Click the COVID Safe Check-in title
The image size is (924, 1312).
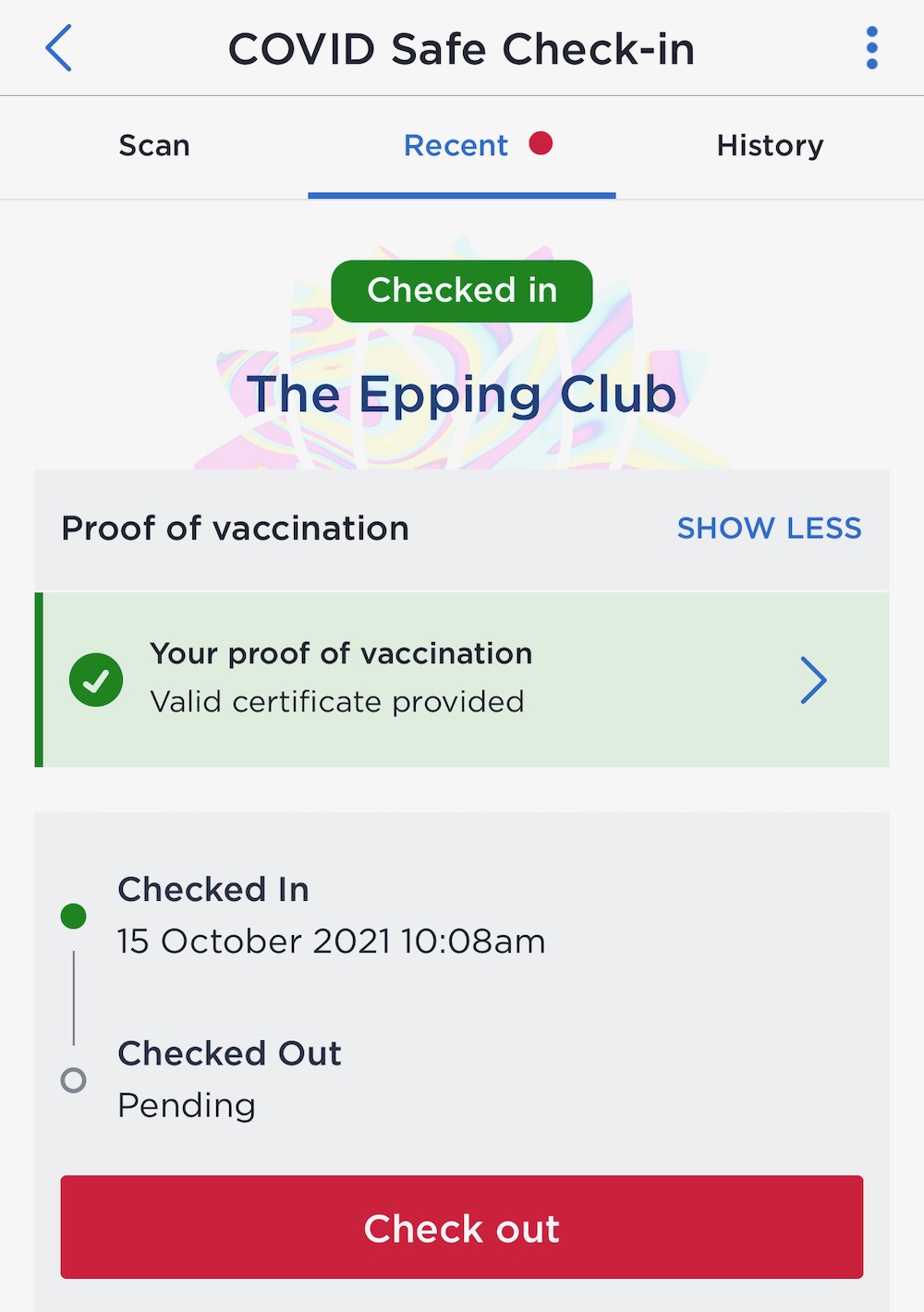point(461,49)
